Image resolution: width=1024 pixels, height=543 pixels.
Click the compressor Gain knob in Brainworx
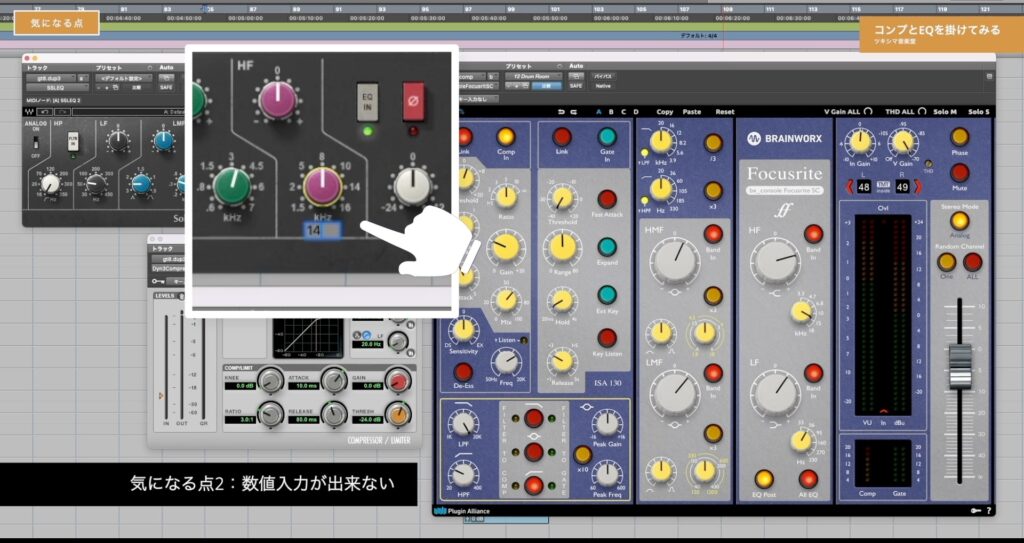pos(506,247)
